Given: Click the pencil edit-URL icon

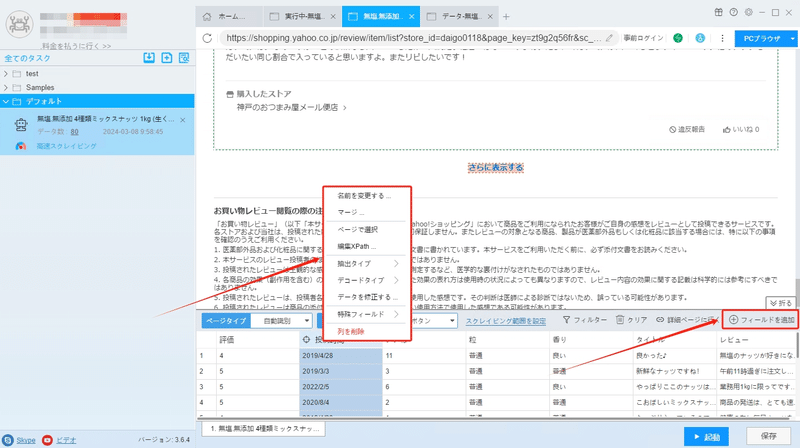Looking at the screenshot, I should pos(609,38).
